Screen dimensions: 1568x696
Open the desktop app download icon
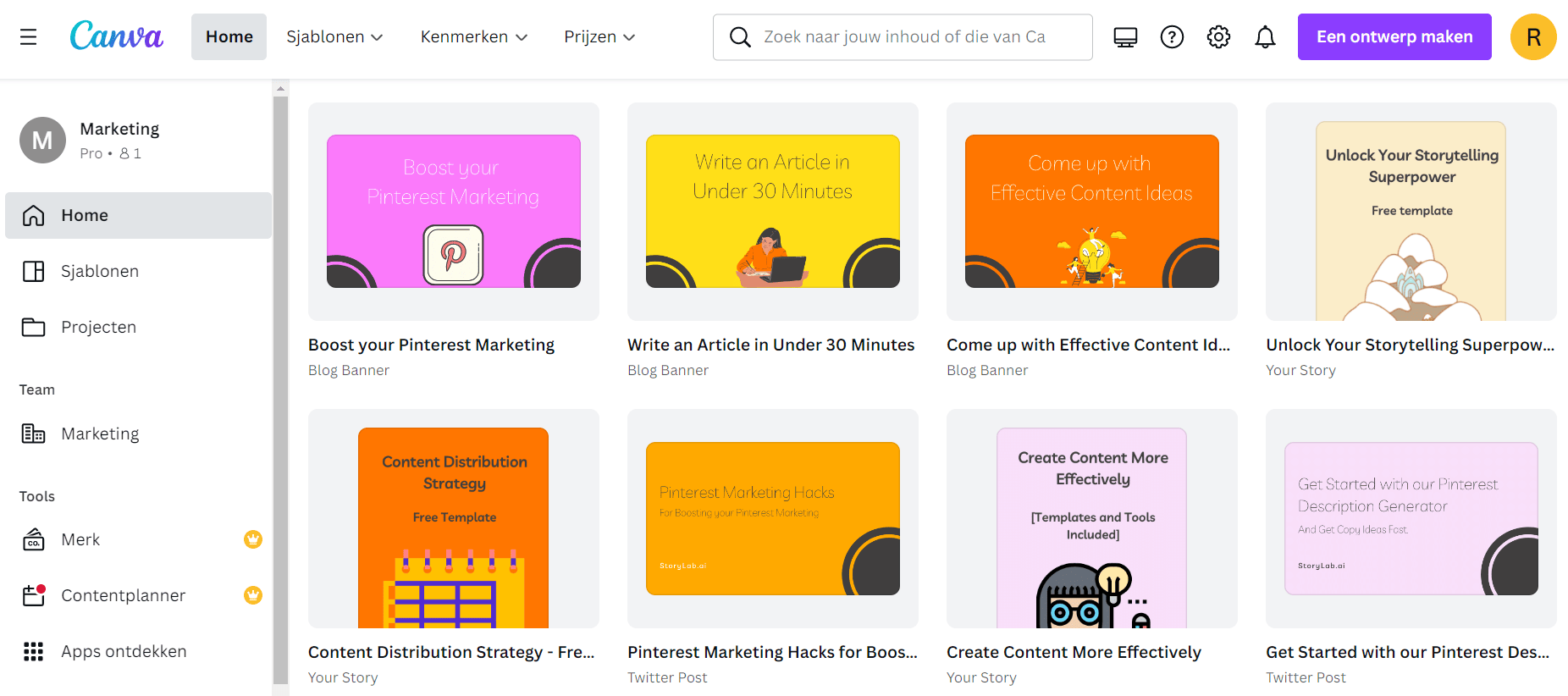point(1125,37)
